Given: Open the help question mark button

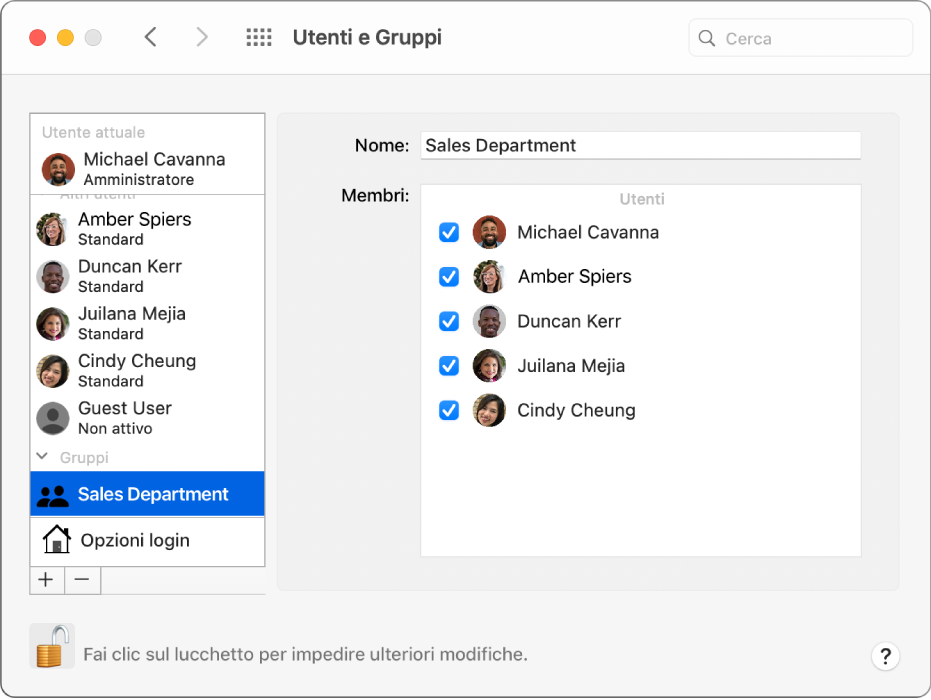Looking at the screenshot, I should click(x=885, y=656).
